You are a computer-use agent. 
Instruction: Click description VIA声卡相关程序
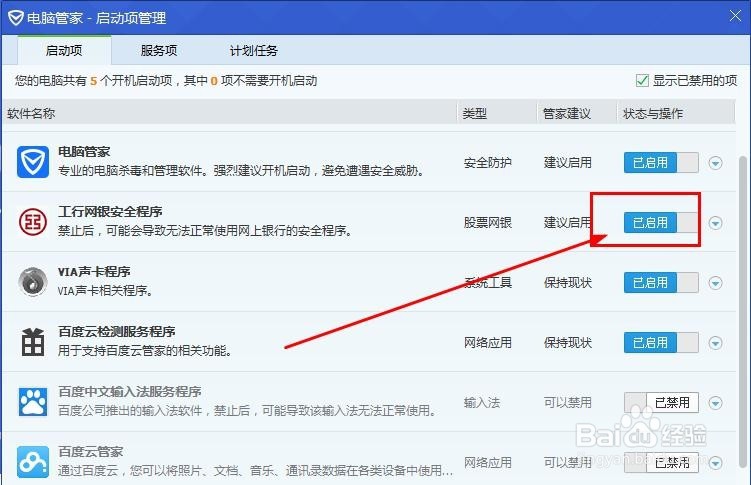click(x=105, y=291)
